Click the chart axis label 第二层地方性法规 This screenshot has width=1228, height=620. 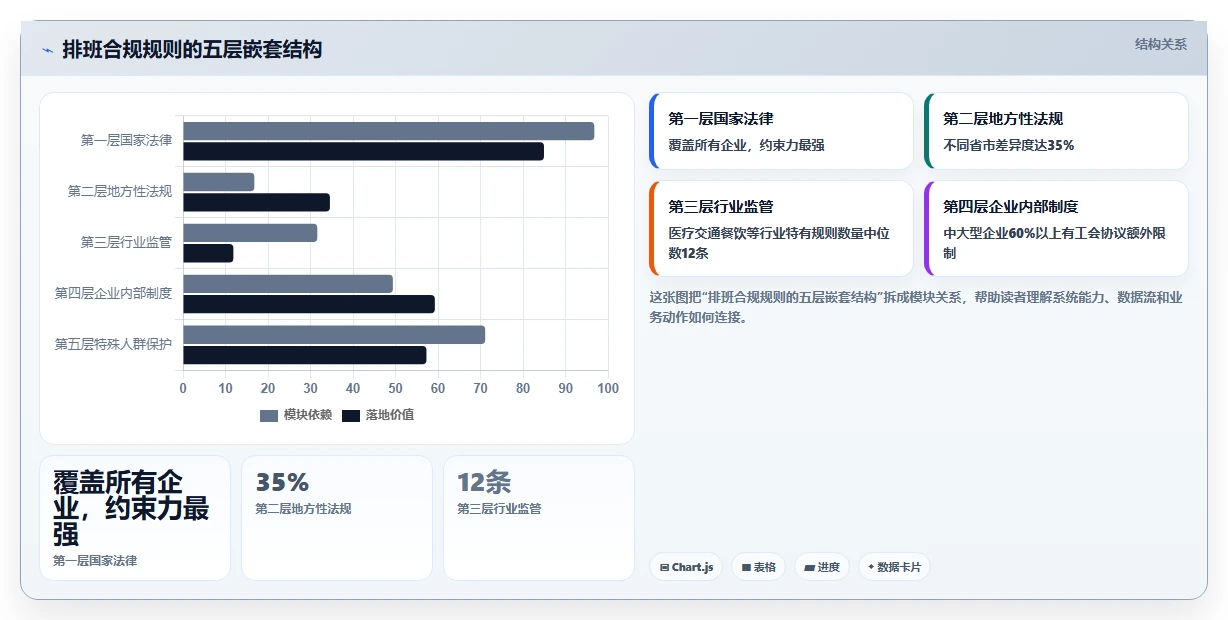[x=120, y=192]
